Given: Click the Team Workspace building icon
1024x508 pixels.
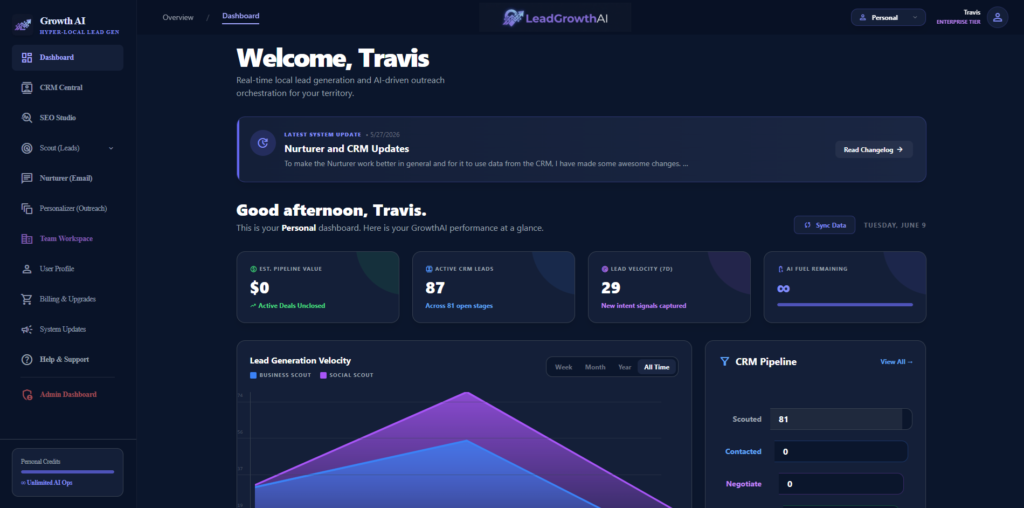Looking at the screenshot, I should pos(27,239).
